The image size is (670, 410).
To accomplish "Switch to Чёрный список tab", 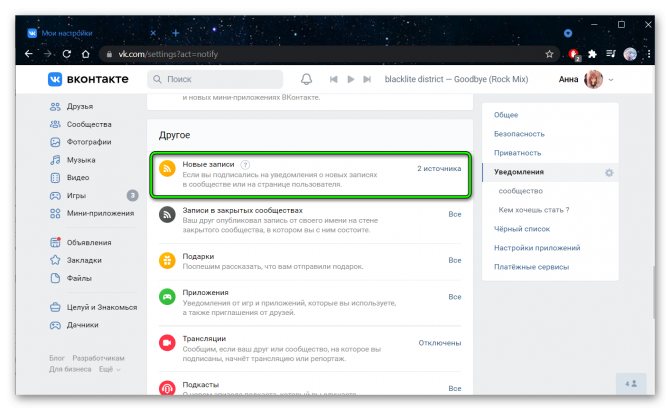I will tap(522, 229).
